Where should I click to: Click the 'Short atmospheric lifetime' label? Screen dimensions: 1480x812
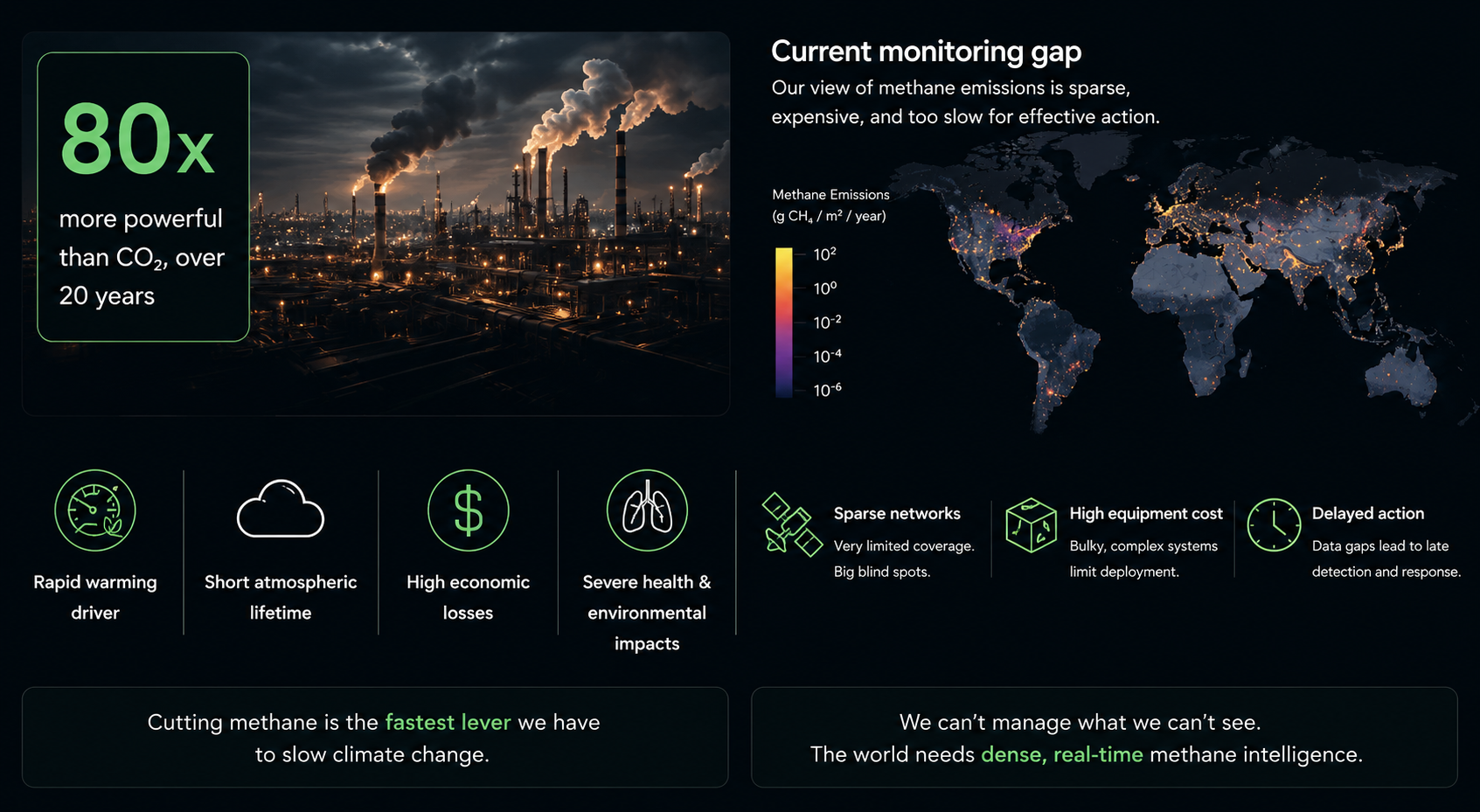pyautogui.click(x=281, y=597)
